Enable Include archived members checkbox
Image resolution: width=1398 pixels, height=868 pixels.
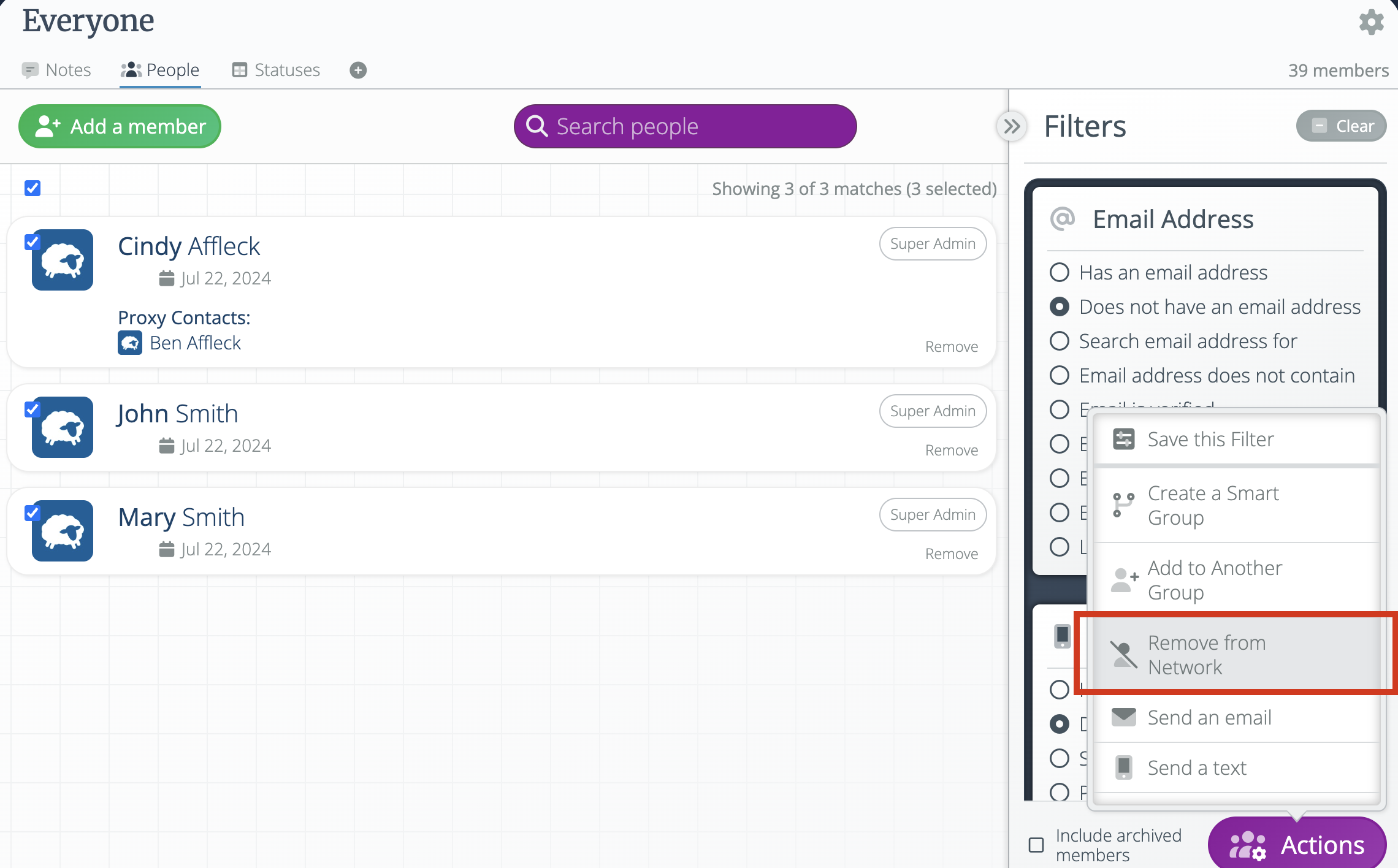point(1036,845)
